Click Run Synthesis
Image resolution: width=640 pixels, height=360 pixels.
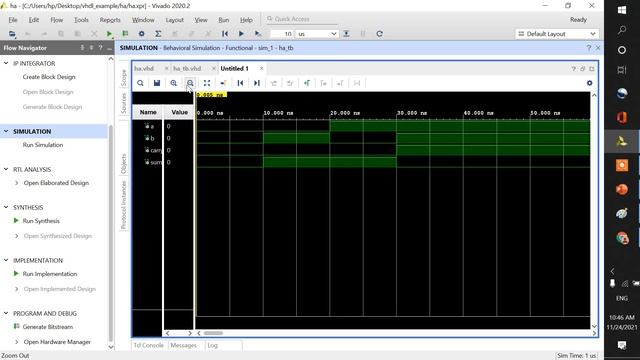(x=41, y=221)
